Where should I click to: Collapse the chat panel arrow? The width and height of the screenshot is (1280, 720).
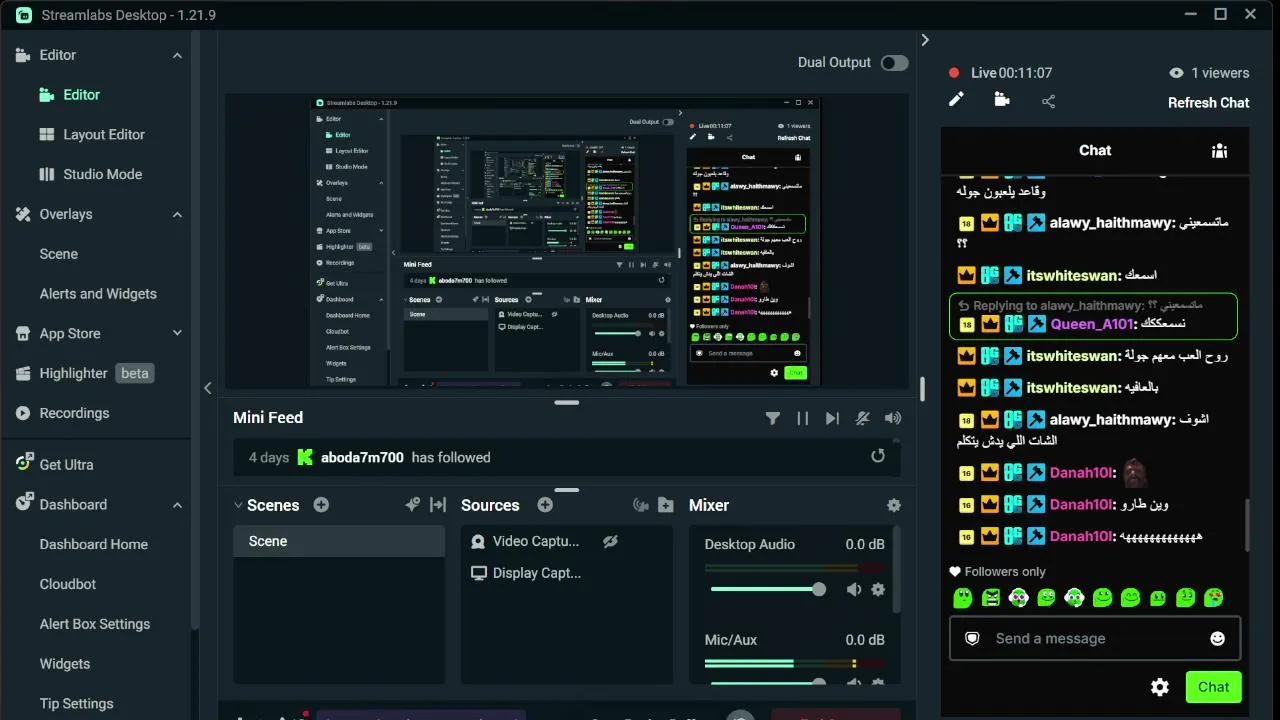(925, 40)
